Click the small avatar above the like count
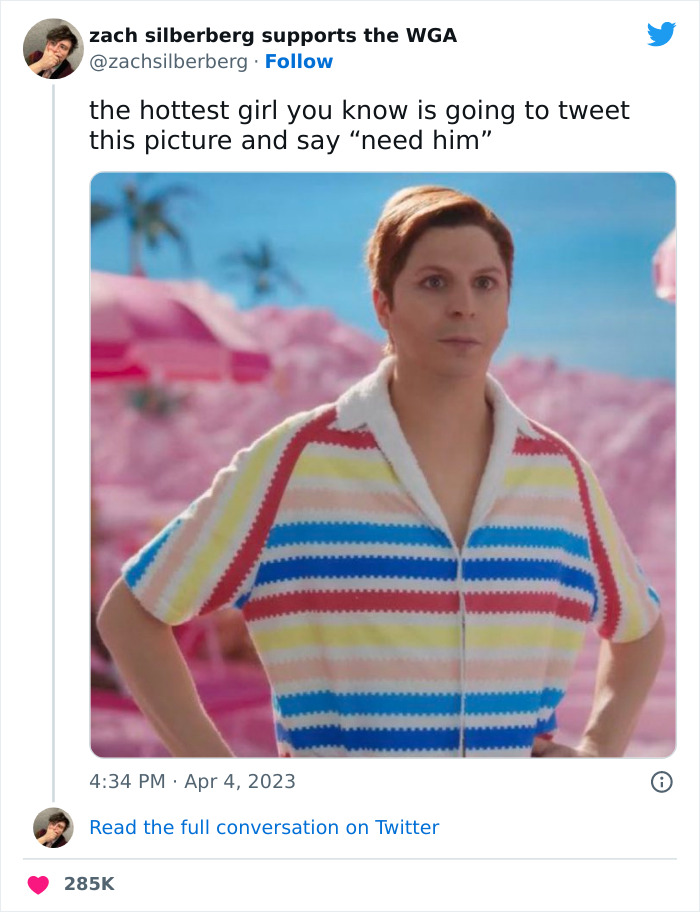Image resolution: width=700 pixels, height=912 pixels. pos(56,826)
